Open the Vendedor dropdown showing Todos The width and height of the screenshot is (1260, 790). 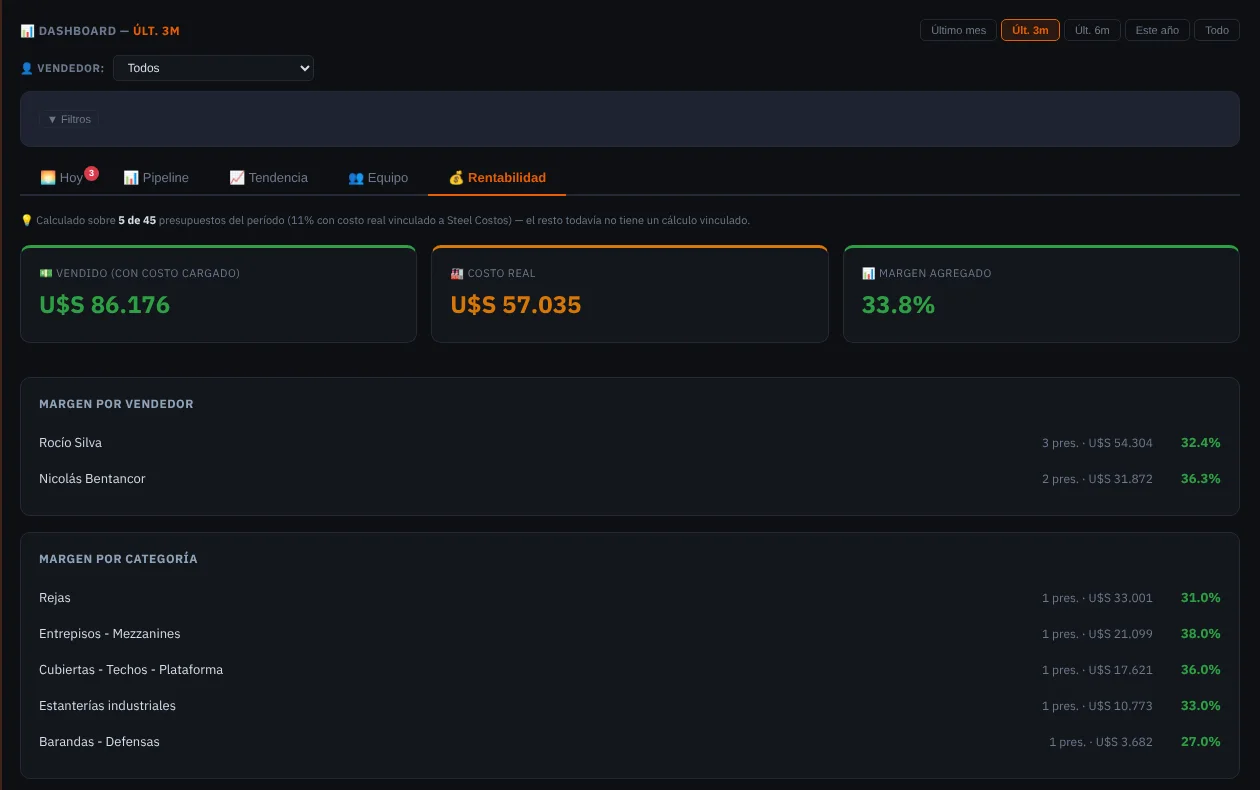coord(213,68)
